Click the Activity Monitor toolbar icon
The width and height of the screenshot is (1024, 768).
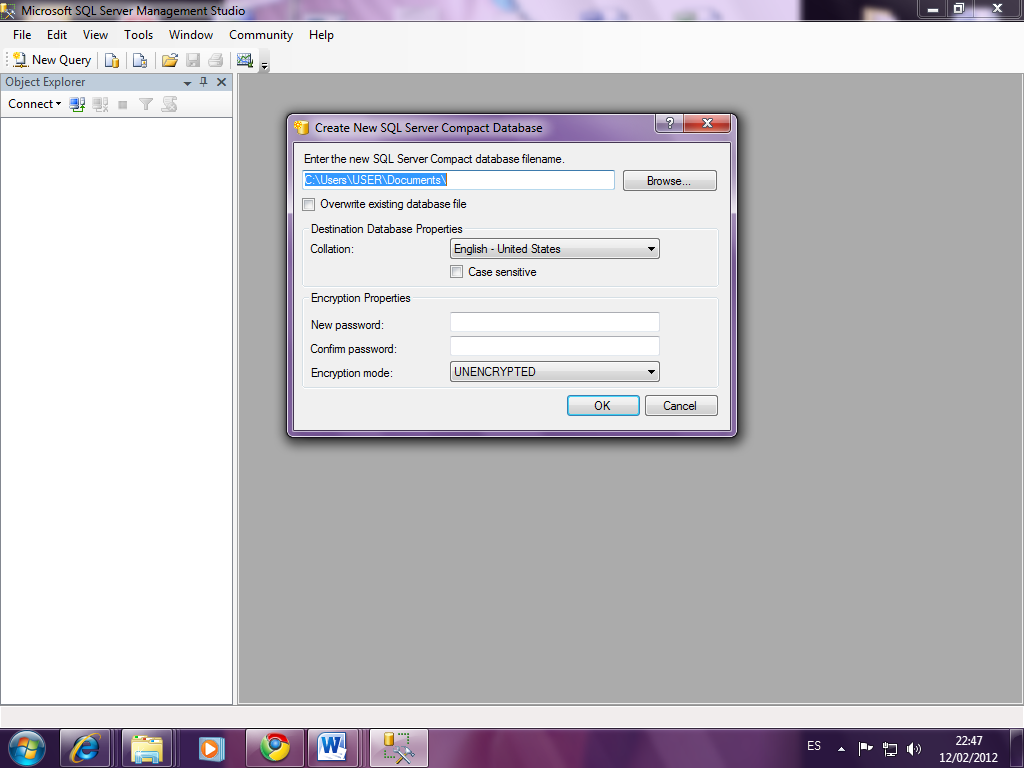tap(244, 60)
